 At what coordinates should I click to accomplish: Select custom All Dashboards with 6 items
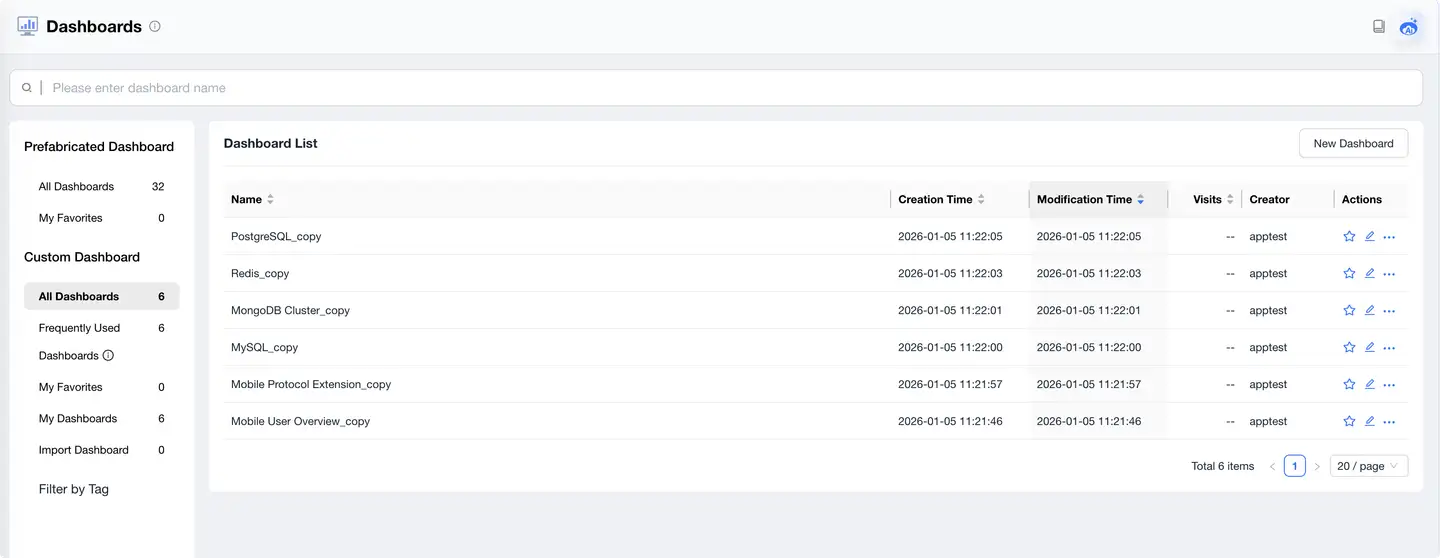coord(102,296)
